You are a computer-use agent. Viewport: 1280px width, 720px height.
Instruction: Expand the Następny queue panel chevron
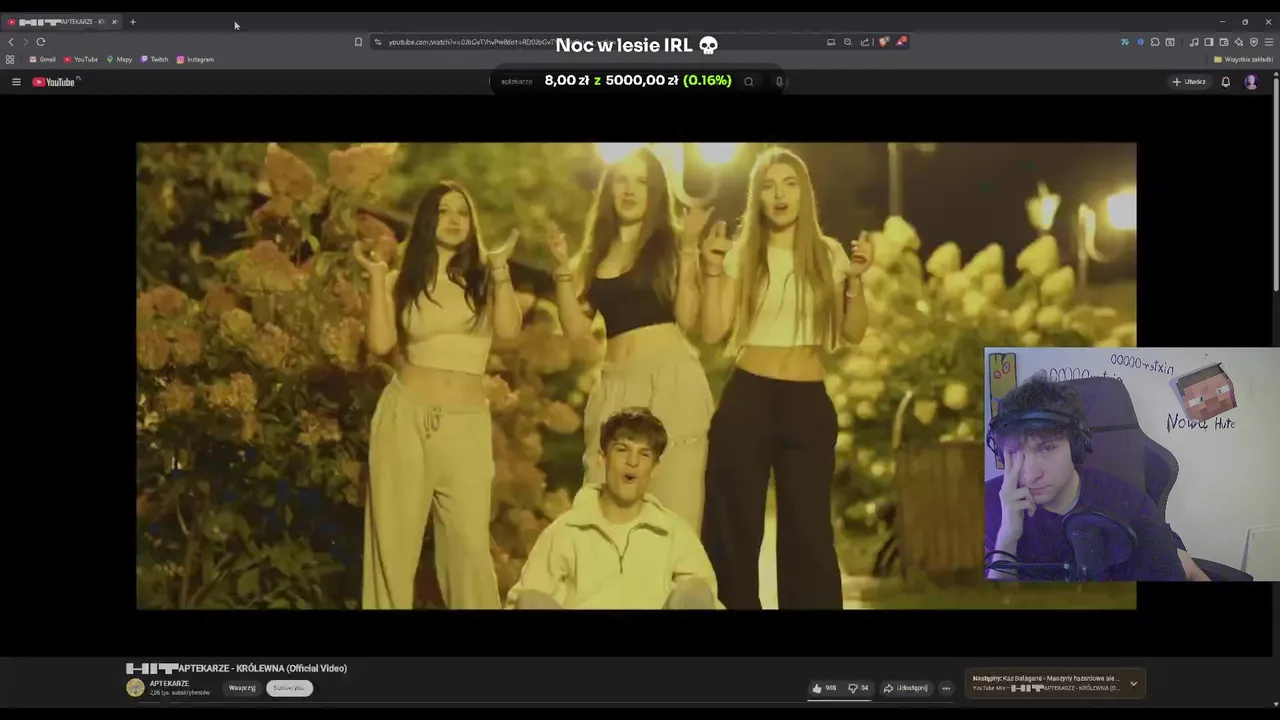click(x=1133, y=684)
